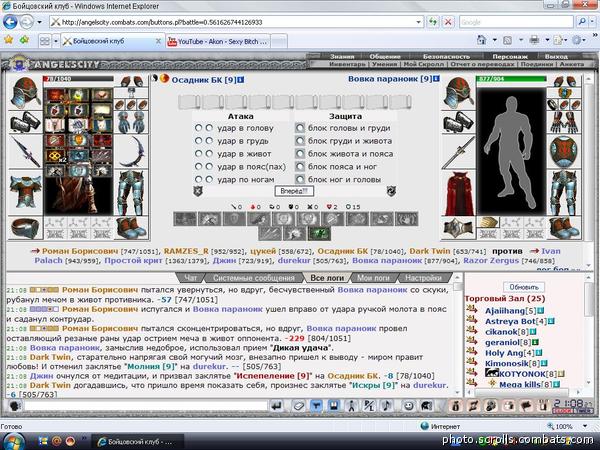The image size is (600, 450).
Task: Click shield refresh icon under defense list
Action: (391, 191)
